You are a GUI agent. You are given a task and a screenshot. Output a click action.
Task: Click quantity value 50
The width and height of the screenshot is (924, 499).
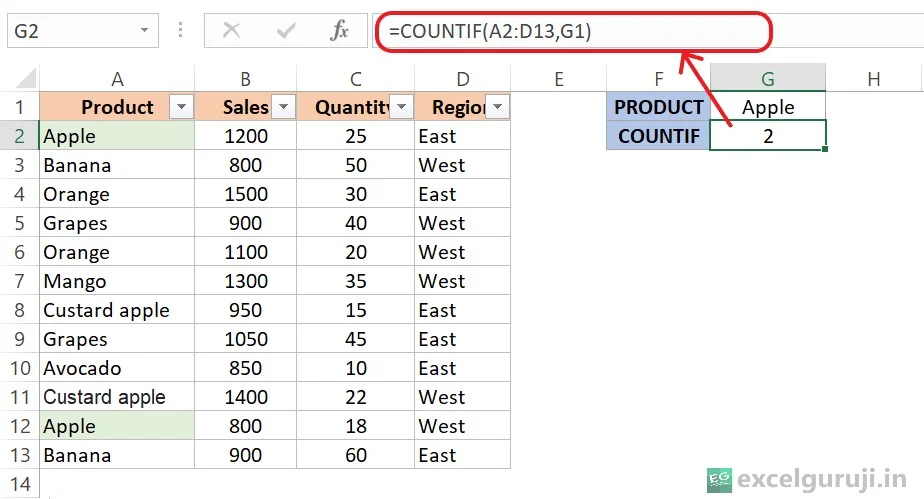pos(356,165)
